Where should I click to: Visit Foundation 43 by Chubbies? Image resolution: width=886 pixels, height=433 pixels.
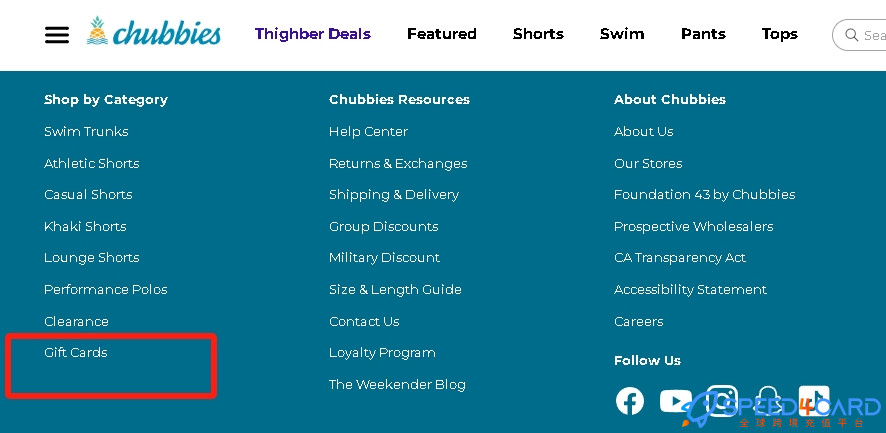(x=705, y=194)
